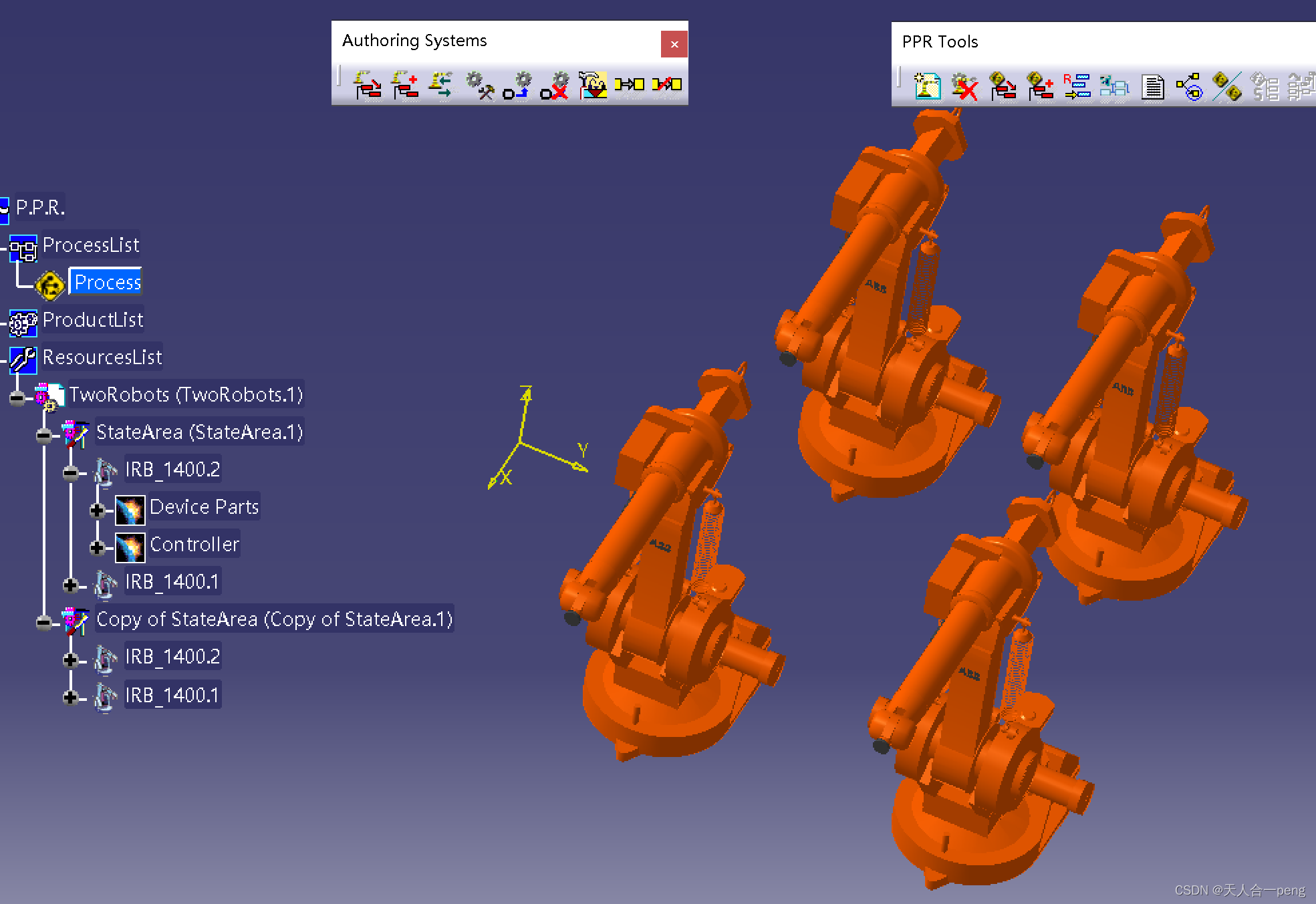Collapse the TwoRobots node in the tree
Viewport: 1316px width, 904px height.
[17, 398]
